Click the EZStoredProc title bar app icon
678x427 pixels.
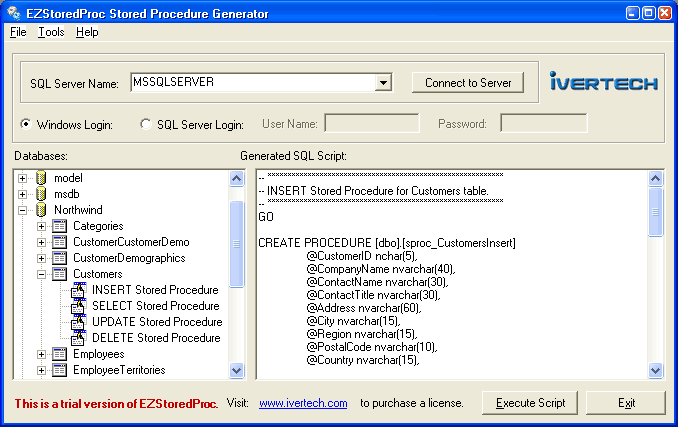(x=14, y=13)
